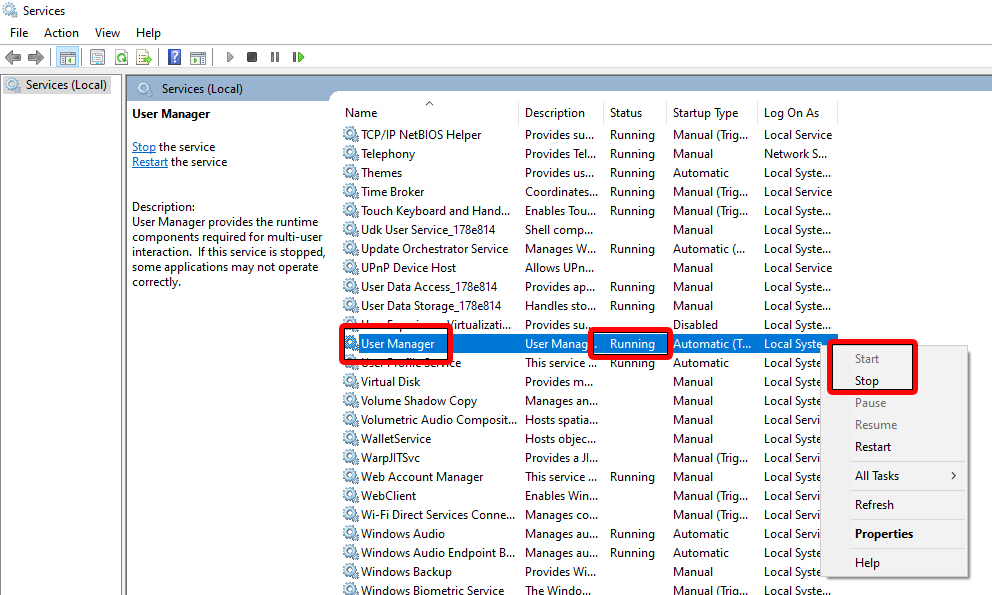992x595 pixels.
Task: Expand the All Tasks submenu chevron
Action: (x=952, y=476)
